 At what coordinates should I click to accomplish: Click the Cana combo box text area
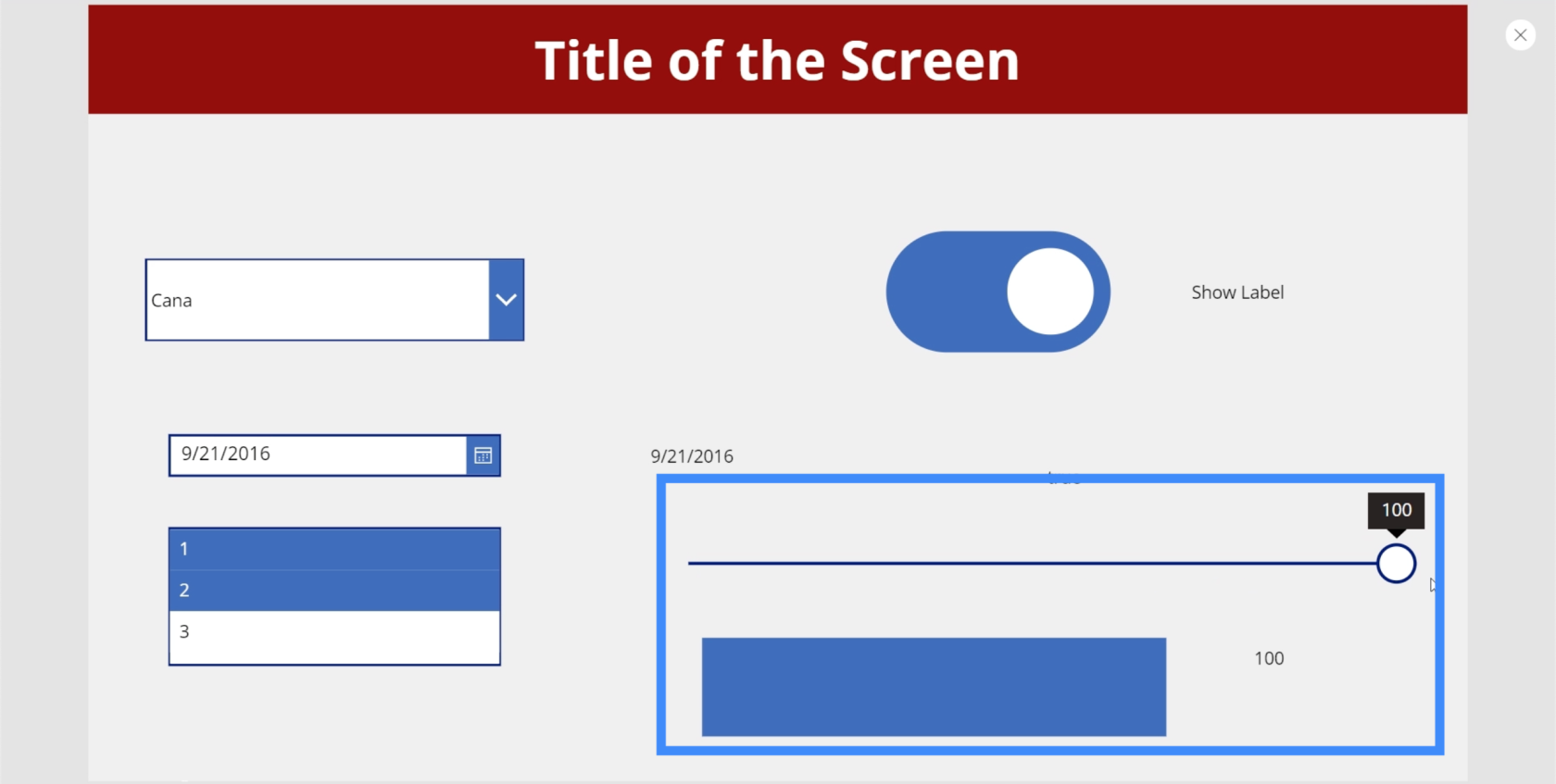tap(318, 300)
